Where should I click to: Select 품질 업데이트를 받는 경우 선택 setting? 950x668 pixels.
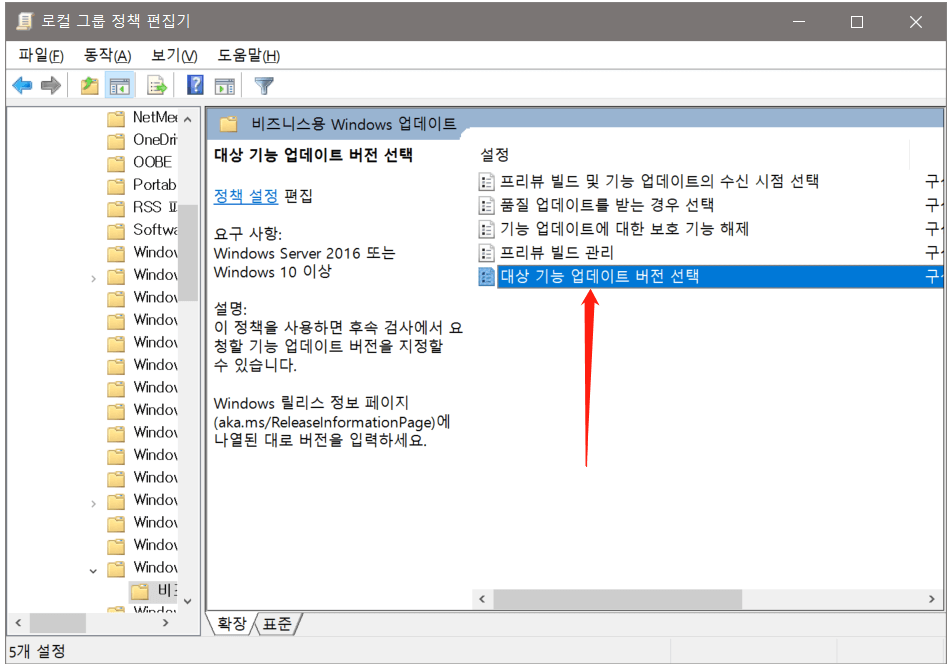tap(607, 205)
